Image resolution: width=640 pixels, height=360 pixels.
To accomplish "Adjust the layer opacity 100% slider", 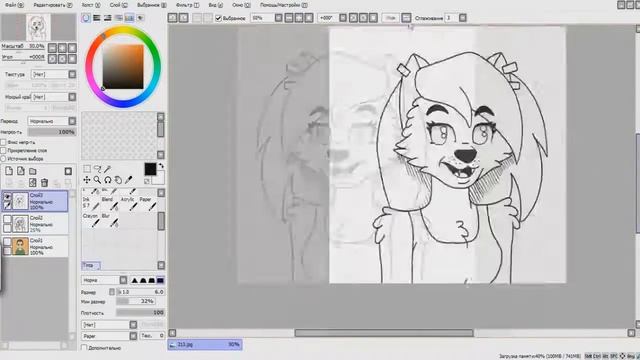I will pyautogui.click(x=52, y=132).
